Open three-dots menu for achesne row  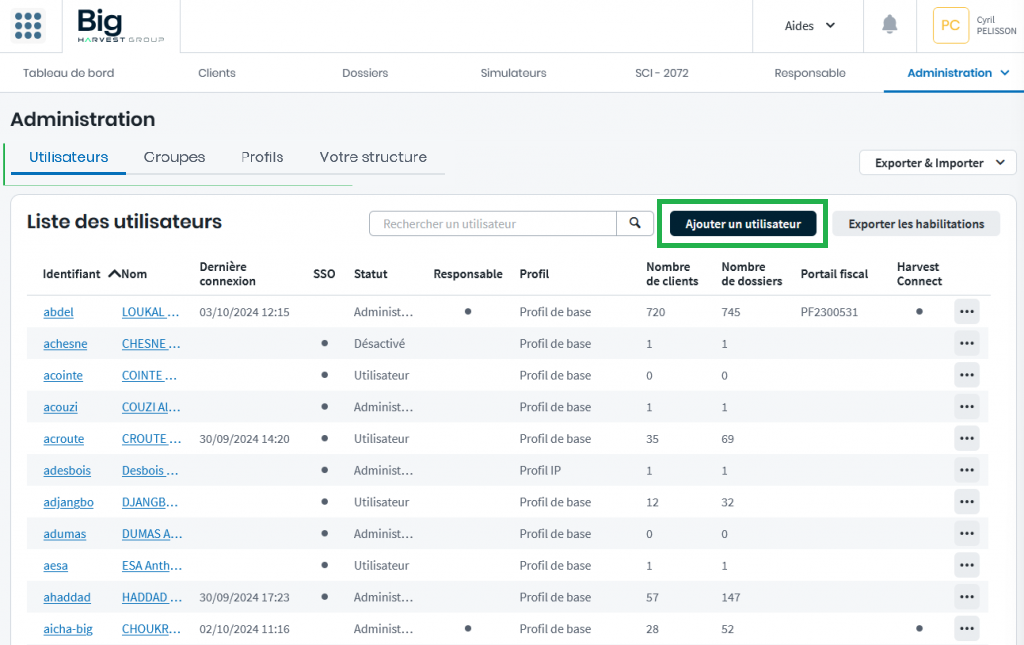coord(966,344)
